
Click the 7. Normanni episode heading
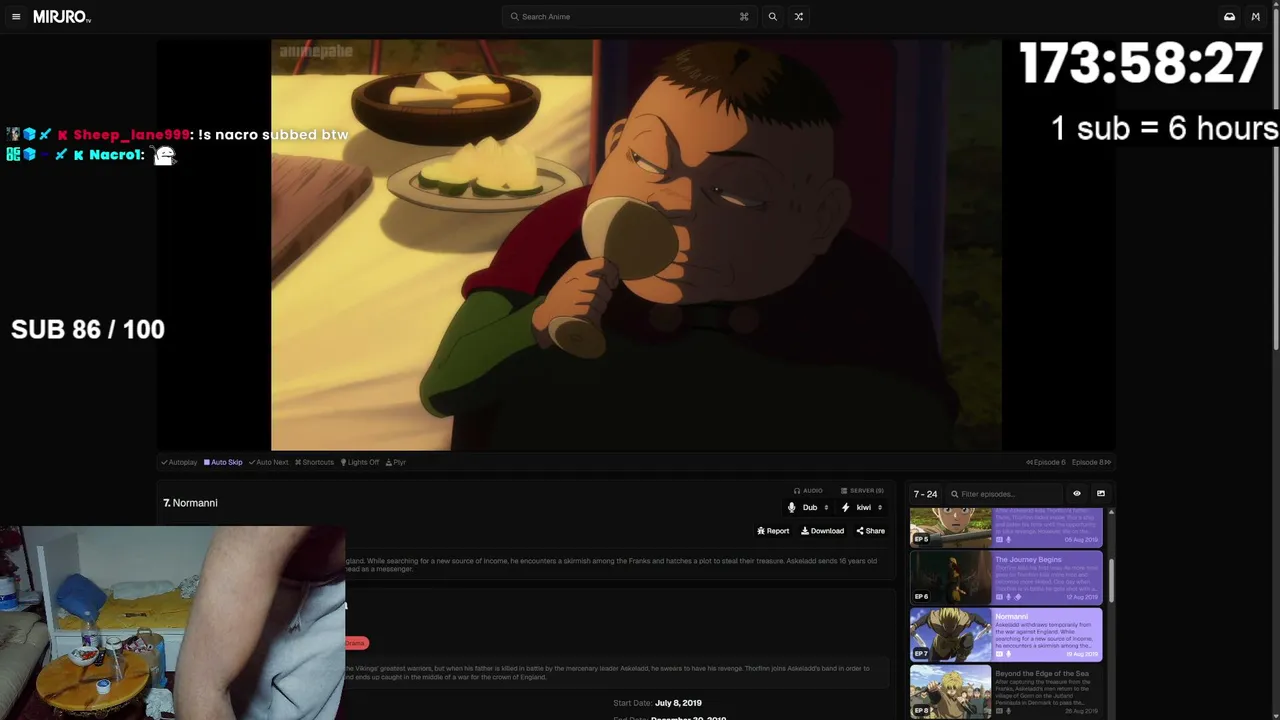tap(190, 503)
